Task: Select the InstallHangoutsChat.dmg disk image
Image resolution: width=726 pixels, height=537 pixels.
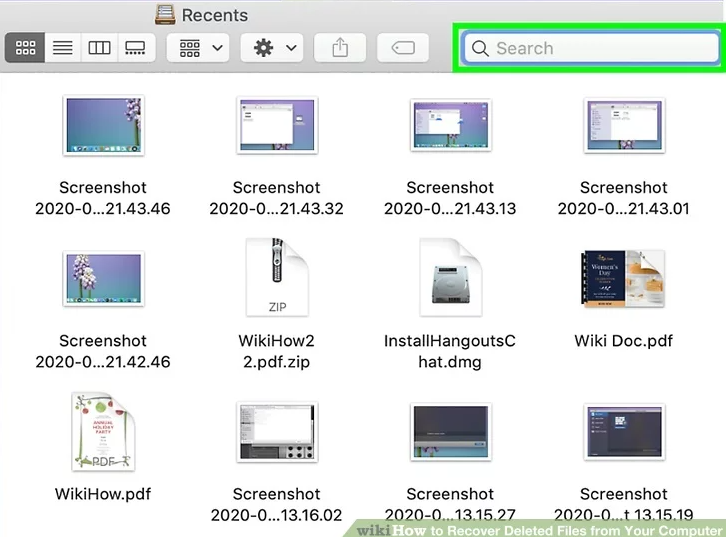Action: [450, 277]
